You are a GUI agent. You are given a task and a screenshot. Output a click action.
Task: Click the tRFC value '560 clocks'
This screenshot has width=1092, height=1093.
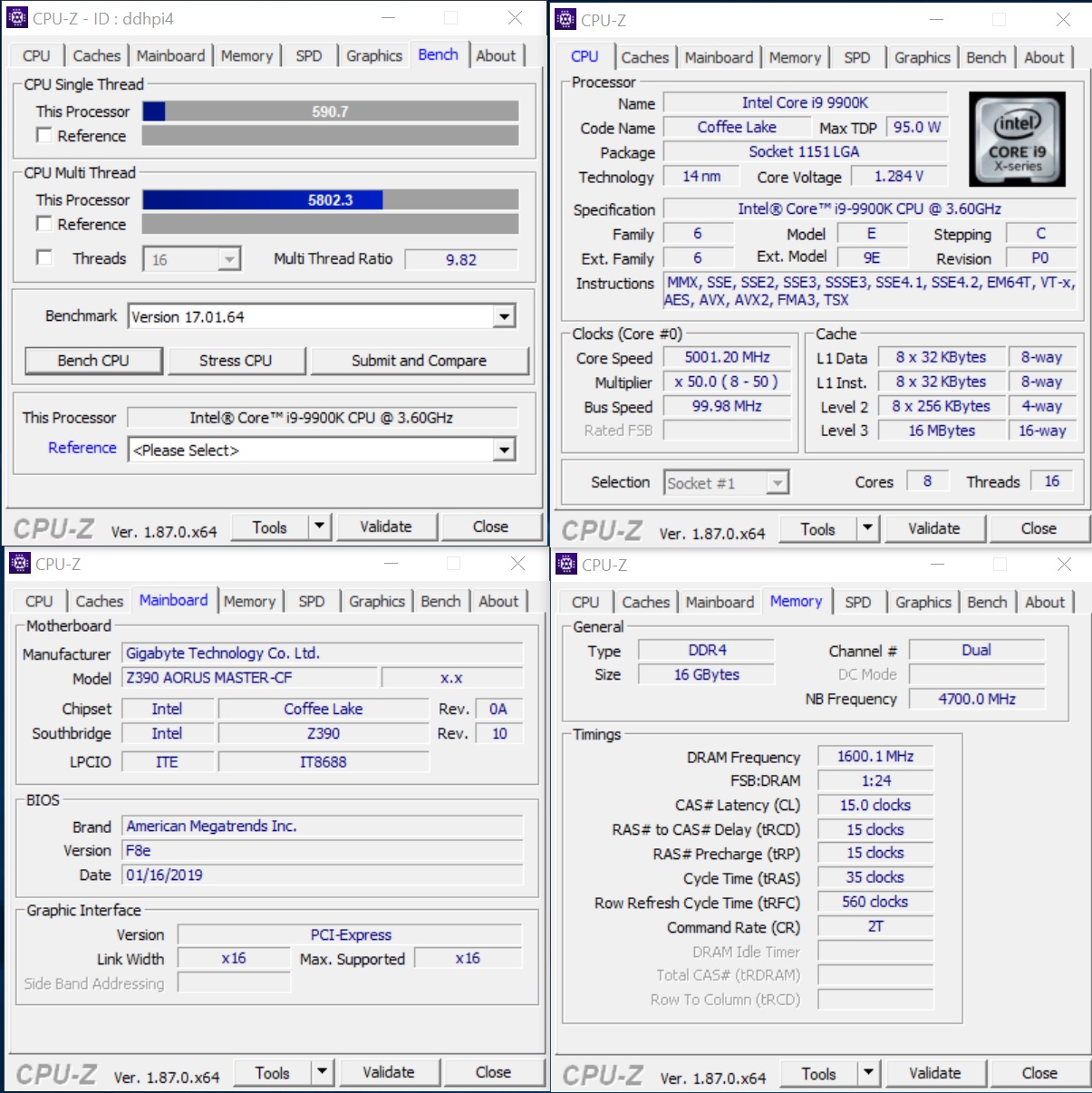coord(875,902)
